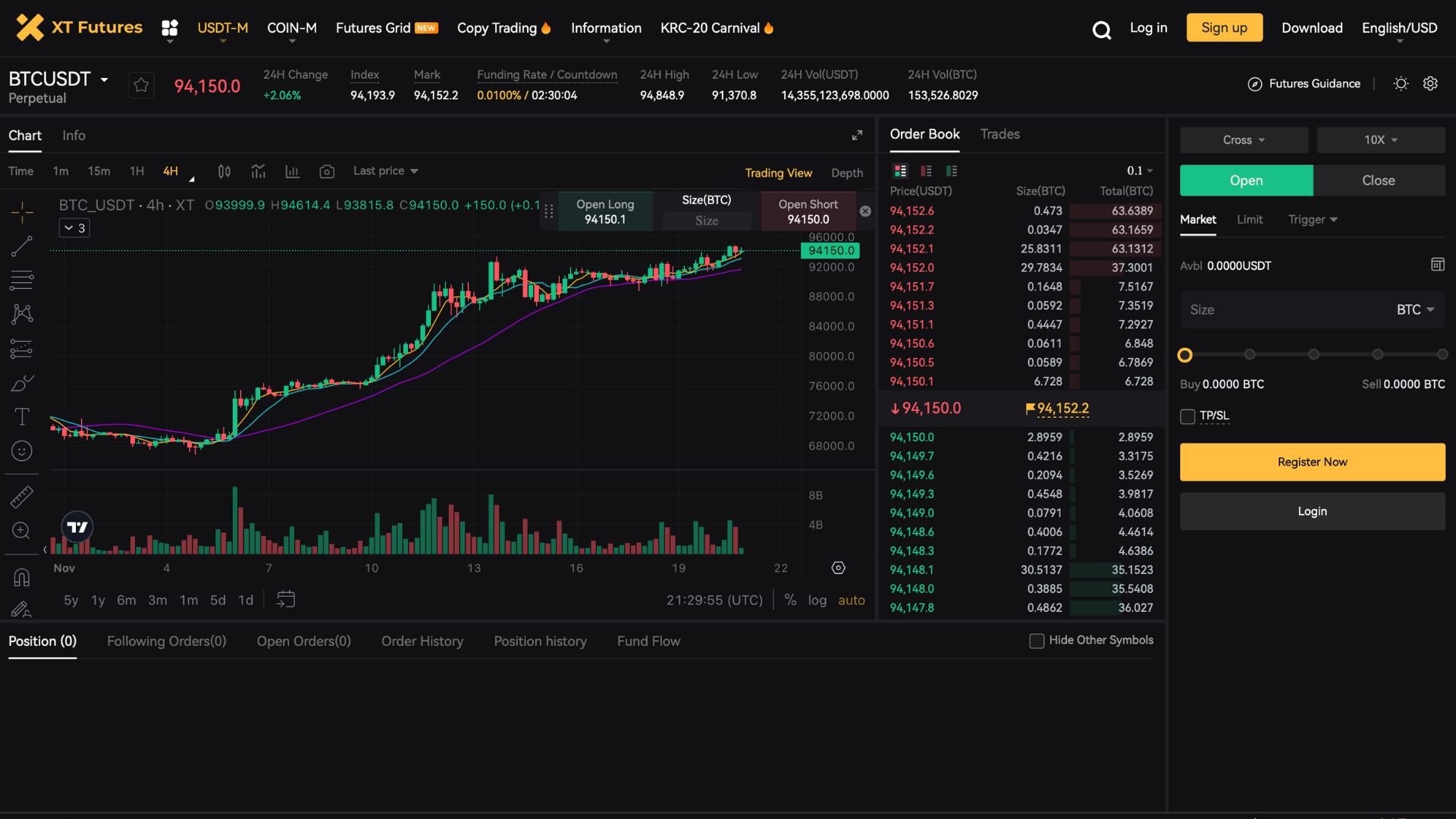Open the COIN-M menu
Viewport: 1456px width, 819px height.
[x=292, y=28]
